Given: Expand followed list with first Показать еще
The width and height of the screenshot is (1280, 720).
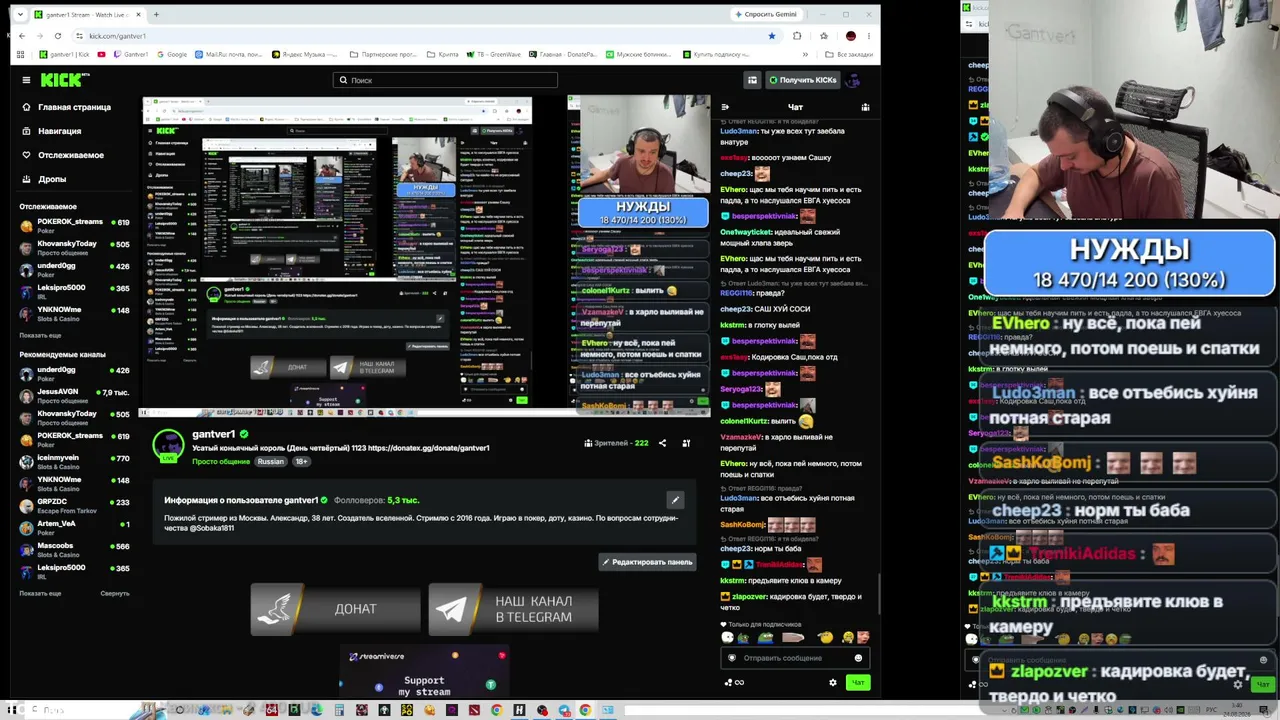Looking at the screenshot, I should click(x=40, y=335).
